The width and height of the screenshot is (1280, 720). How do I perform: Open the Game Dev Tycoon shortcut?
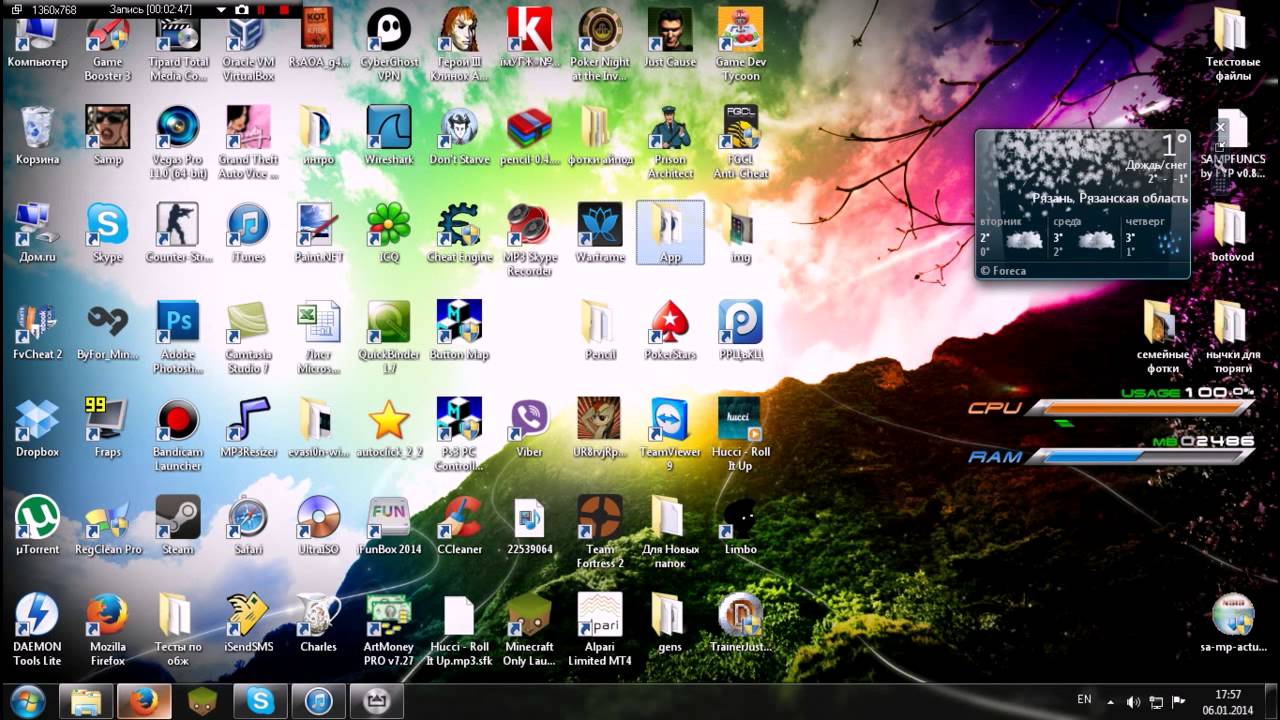[x=740, y=47]
